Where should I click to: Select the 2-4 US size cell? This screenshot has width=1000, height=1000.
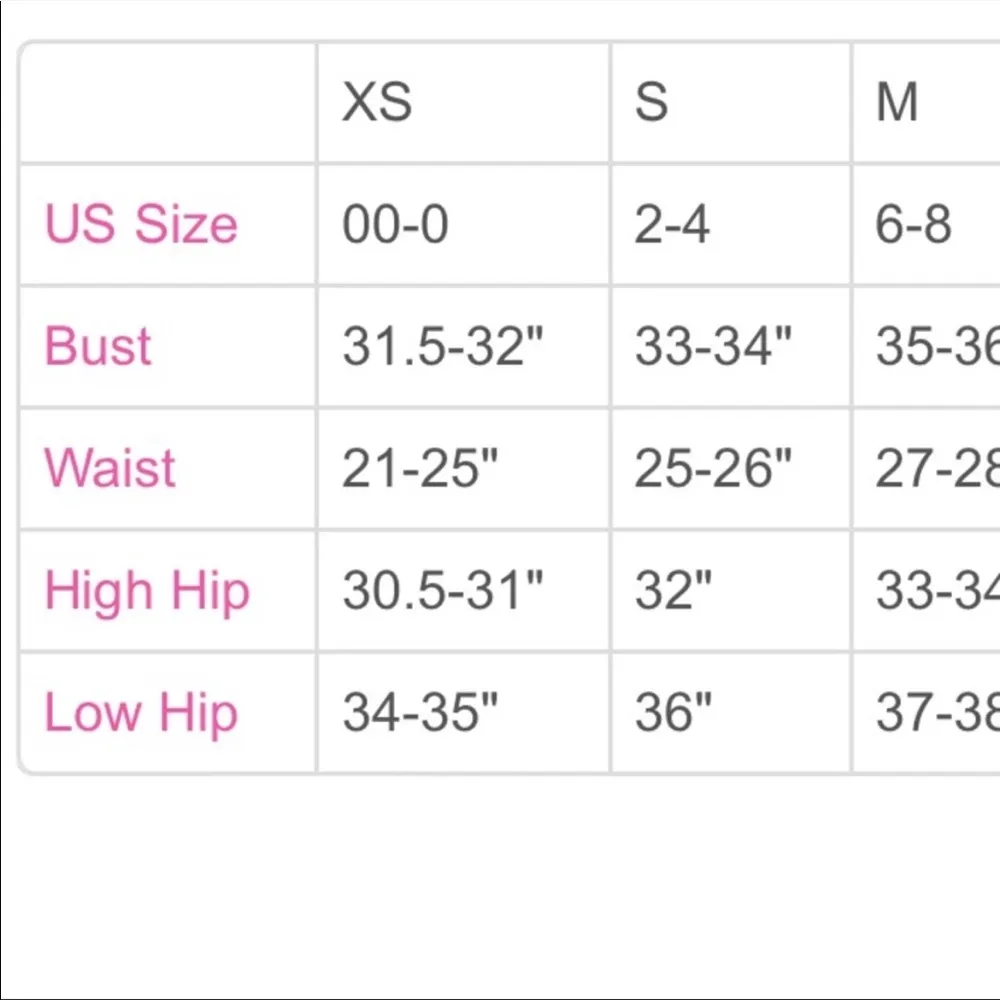point(672,224)
